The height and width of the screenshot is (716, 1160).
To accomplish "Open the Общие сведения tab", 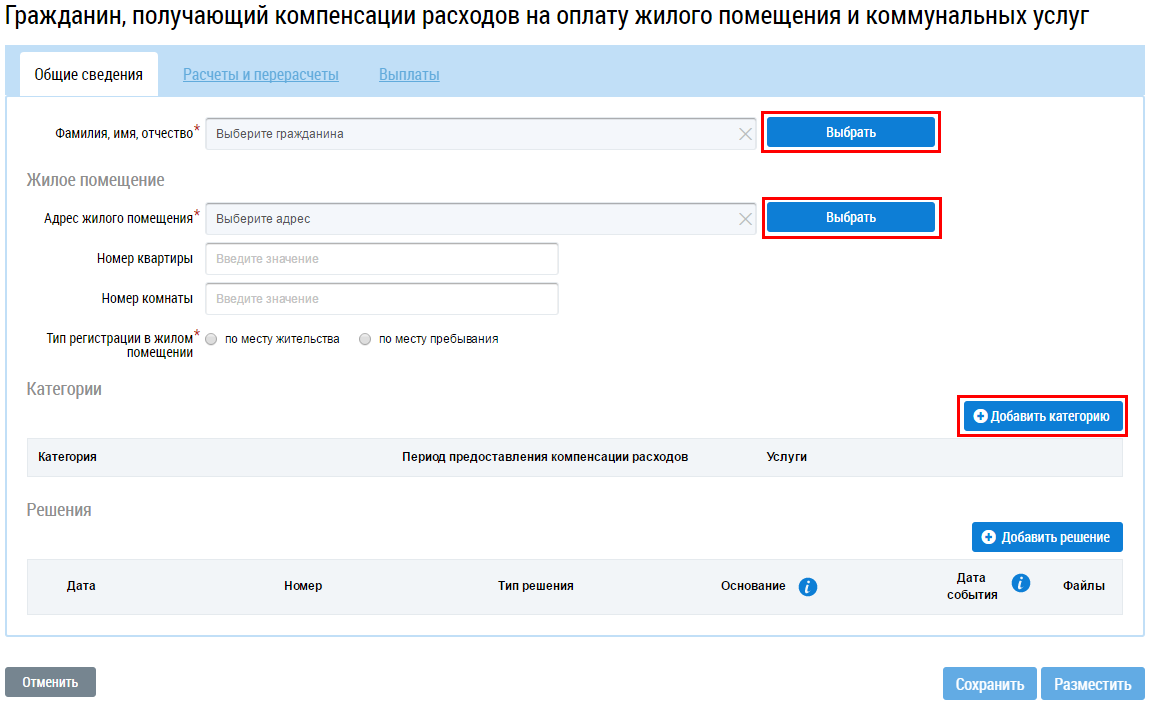I will coord(88,75).
